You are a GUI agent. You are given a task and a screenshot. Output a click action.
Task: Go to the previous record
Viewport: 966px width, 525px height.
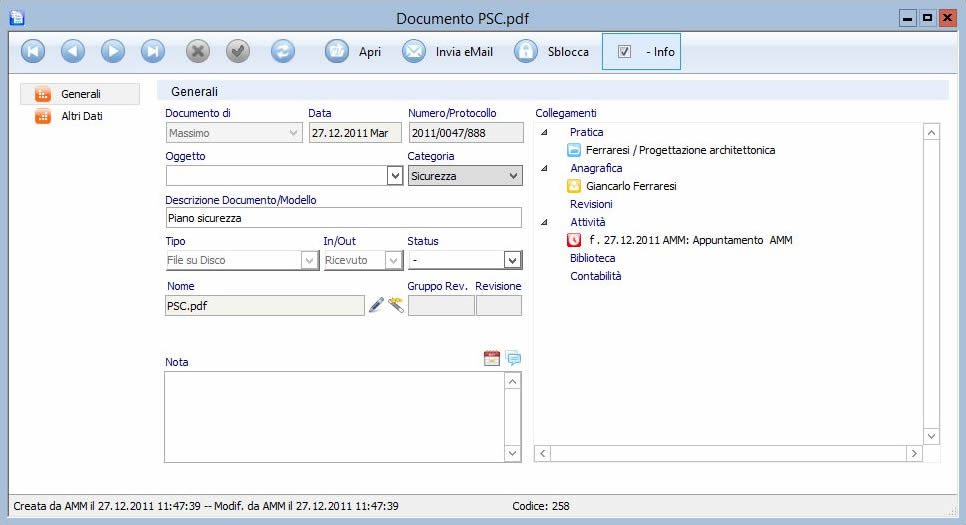point(73,51)
